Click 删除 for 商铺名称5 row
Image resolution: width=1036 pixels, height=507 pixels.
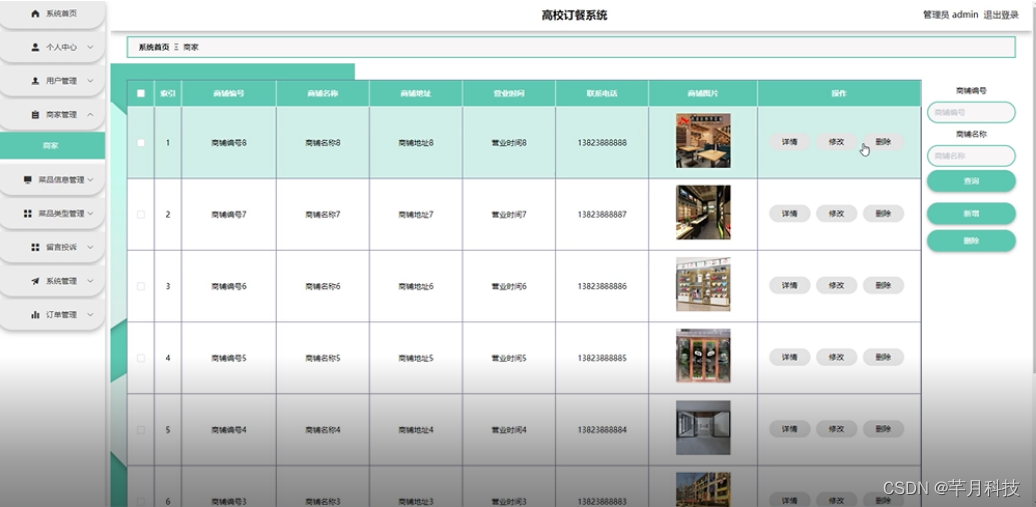coord(883,357)
